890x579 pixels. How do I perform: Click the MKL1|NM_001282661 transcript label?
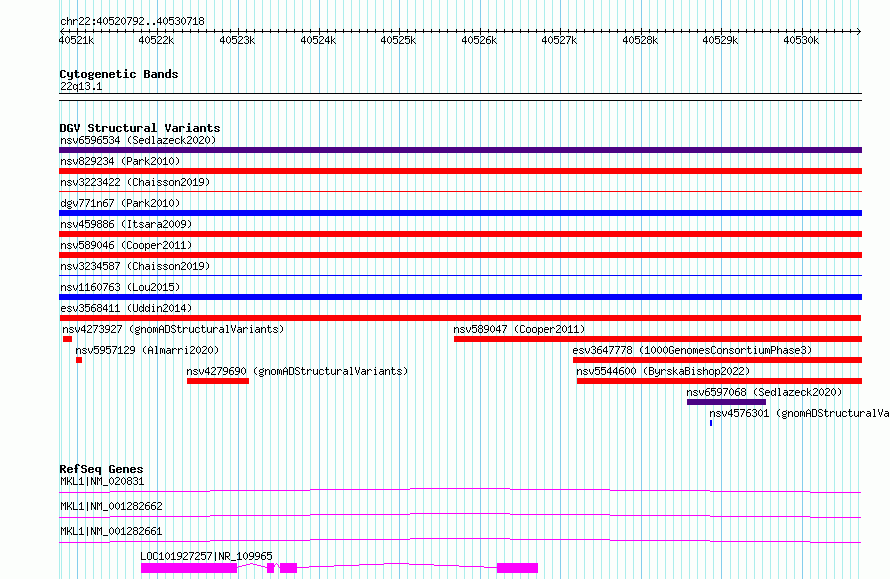(111, 531)
